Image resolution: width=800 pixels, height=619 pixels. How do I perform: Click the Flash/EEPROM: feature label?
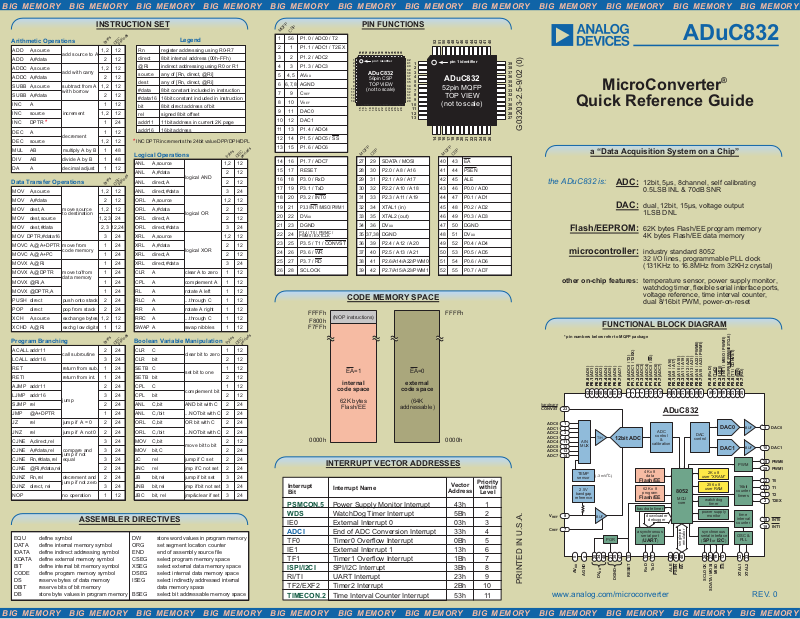tap(604, 228)
